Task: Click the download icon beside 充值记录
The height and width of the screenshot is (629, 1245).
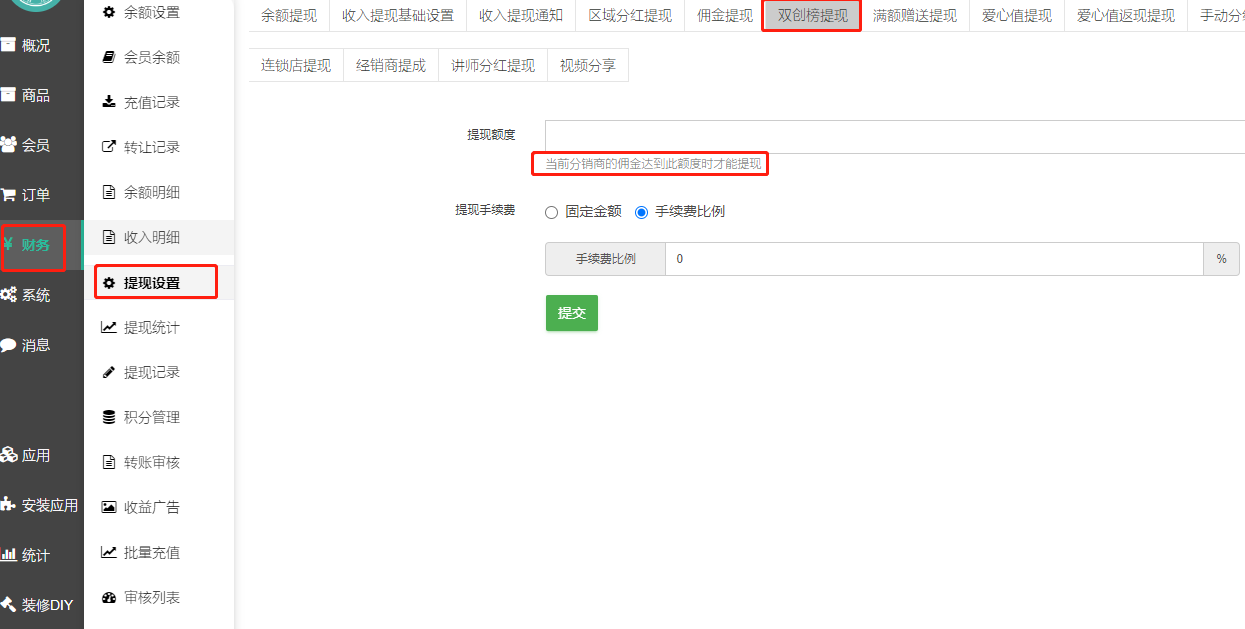Action: click(109, 102)
